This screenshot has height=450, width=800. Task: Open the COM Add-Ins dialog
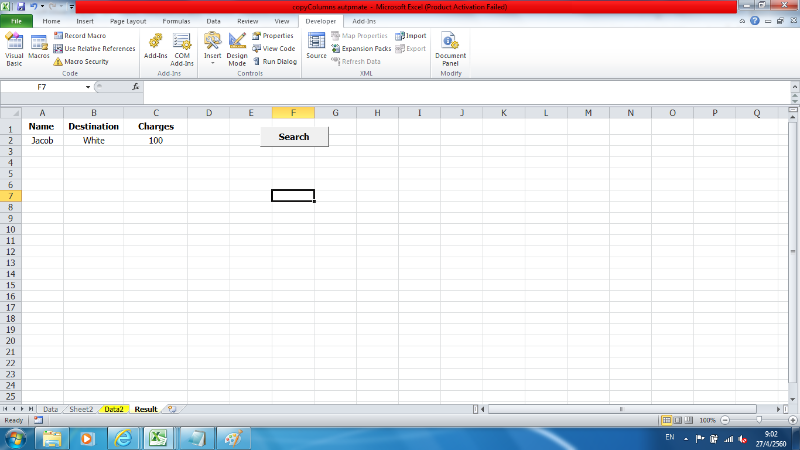[x=181, y=47]
